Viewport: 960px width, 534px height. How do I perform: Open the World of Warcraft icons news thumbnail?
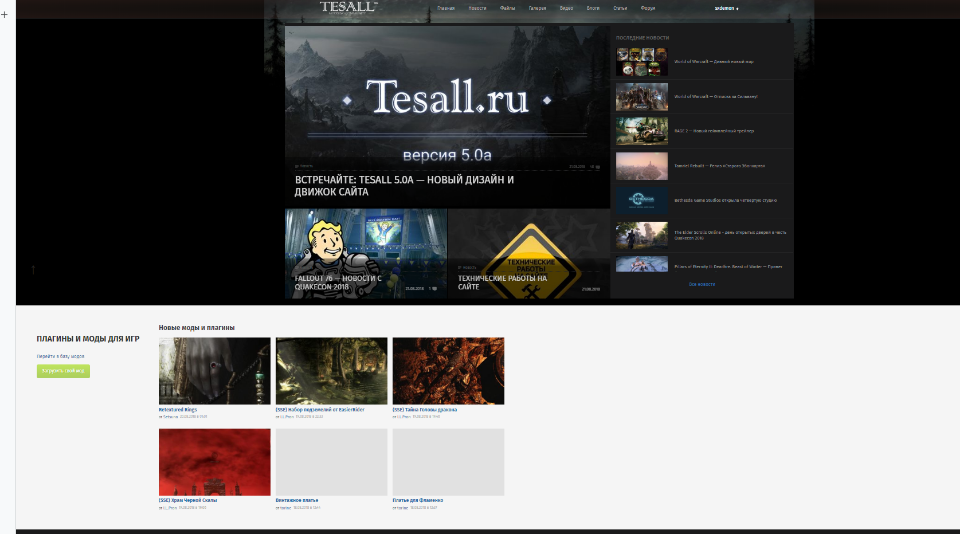pos(642,62)
